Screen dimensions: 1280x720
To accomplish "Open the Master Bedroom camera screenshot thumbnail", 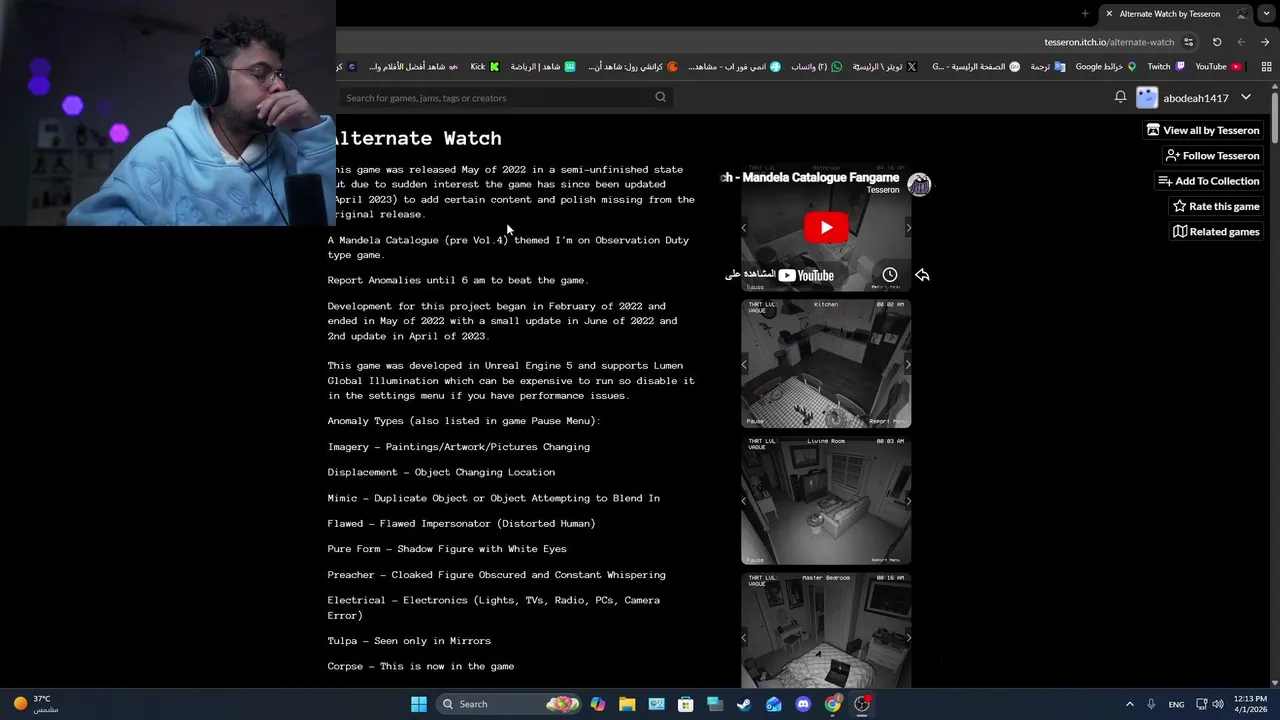I will click(826, 630).
